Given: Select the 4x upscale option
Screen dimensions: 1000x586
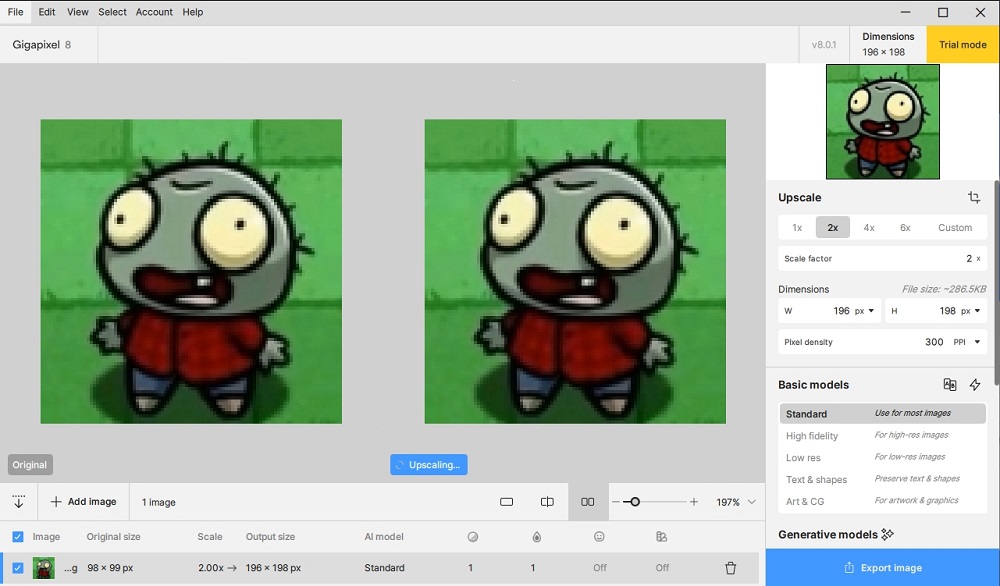Looking at the screenshot, I should tap(869, 228).
